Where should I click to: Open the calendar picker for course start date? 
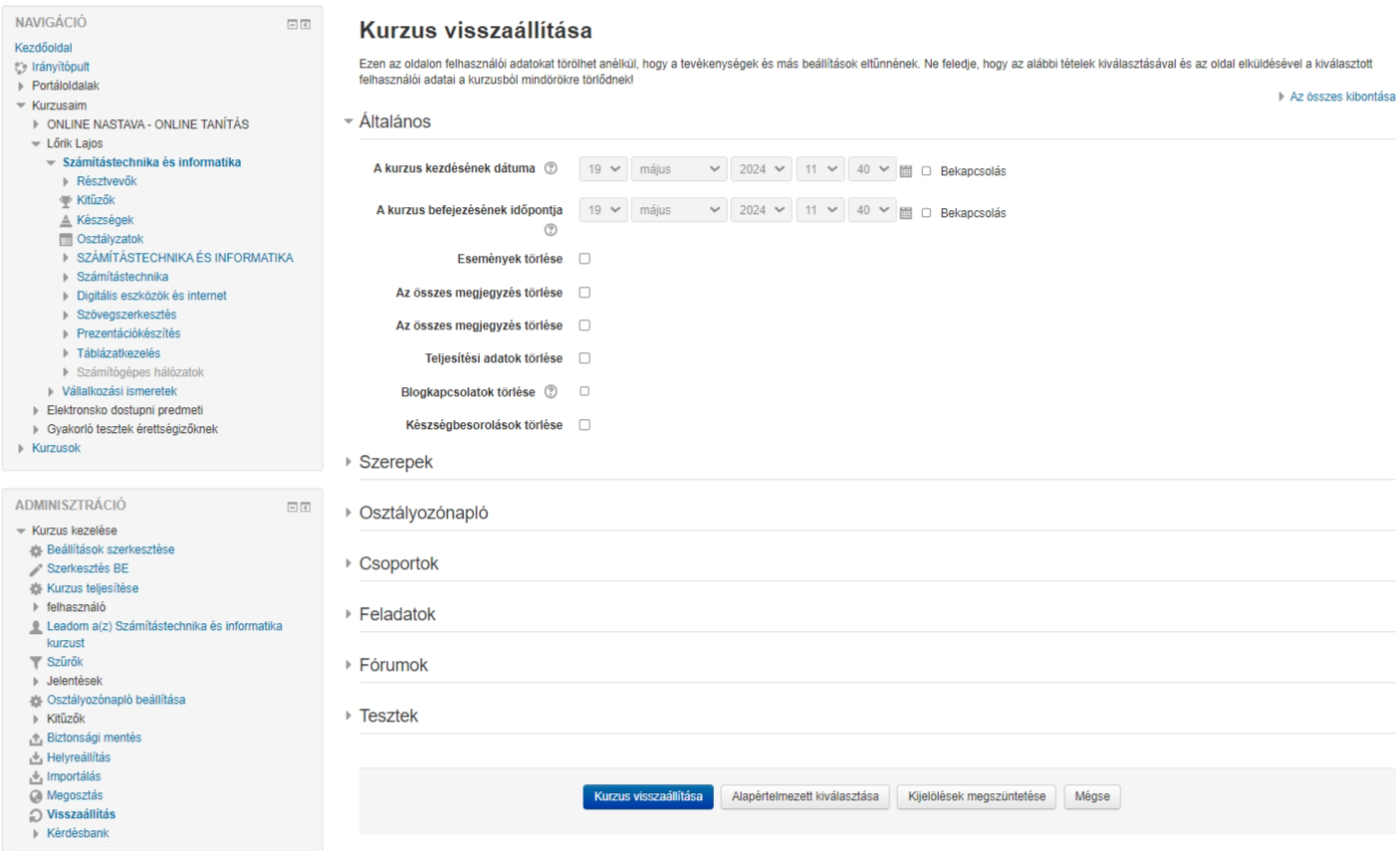906,171
